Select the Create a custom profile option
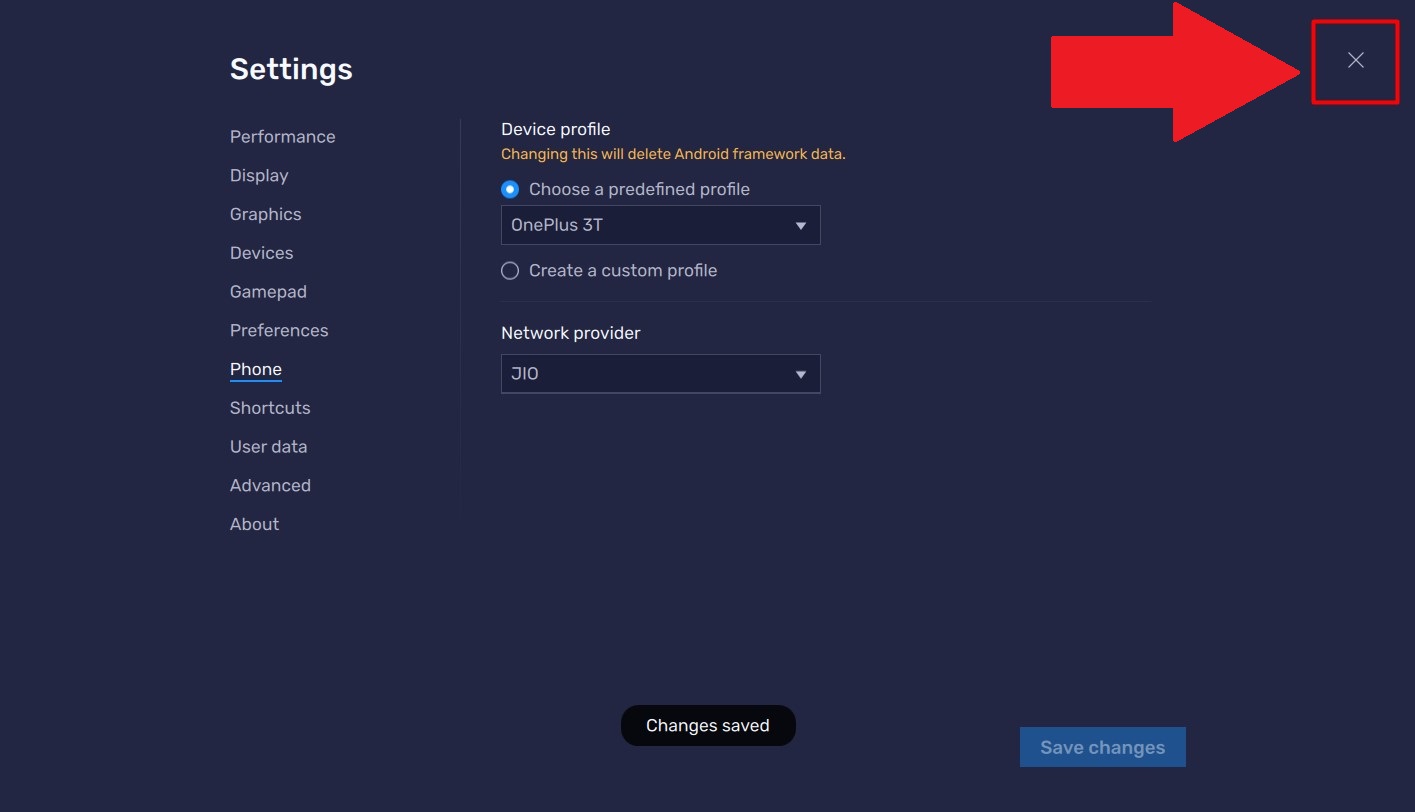Image resolution: width=1415 pixels, height=812 pixels. [x=510, y=270]
